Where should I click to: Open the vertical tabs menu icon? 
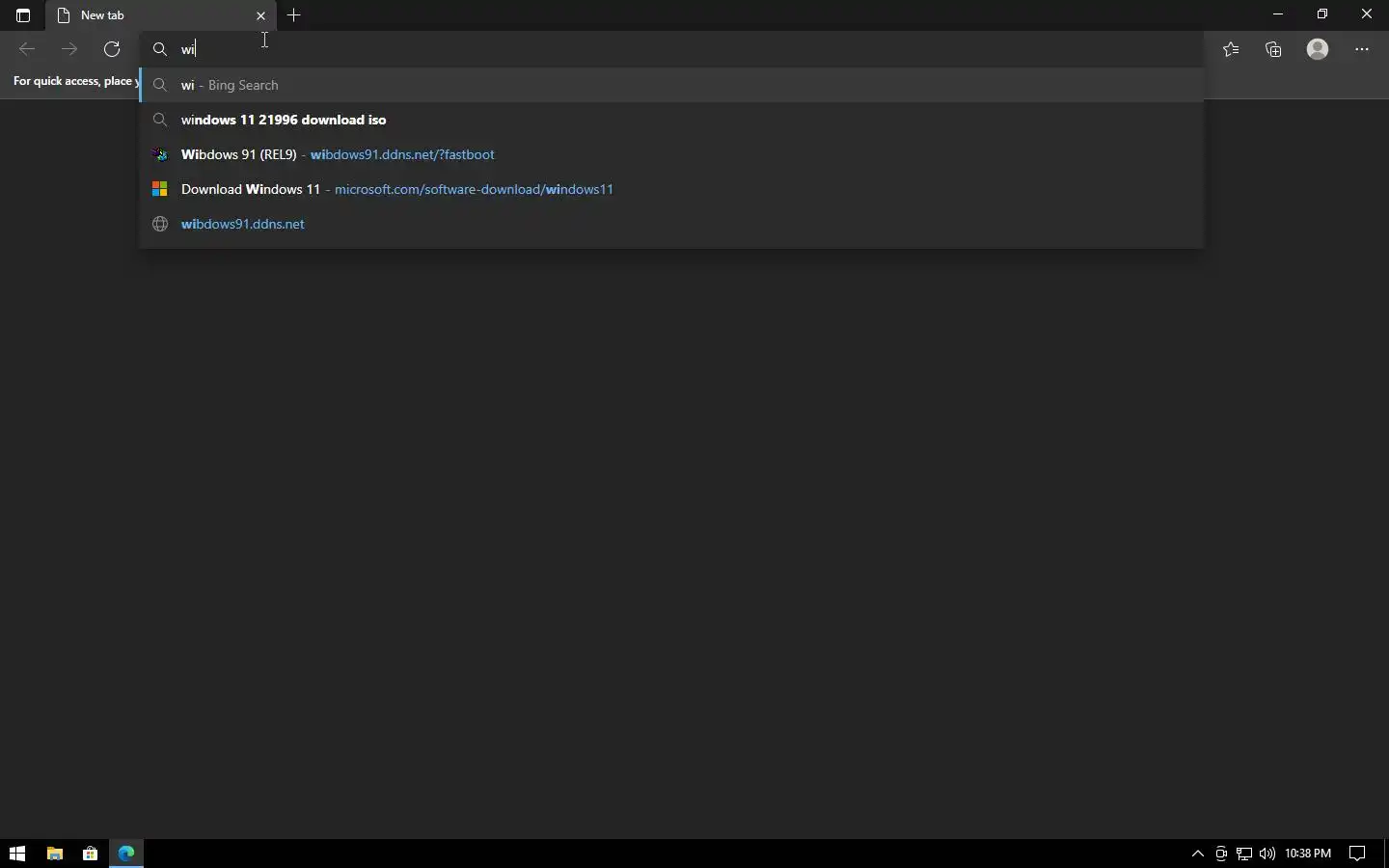click(23, 15)
